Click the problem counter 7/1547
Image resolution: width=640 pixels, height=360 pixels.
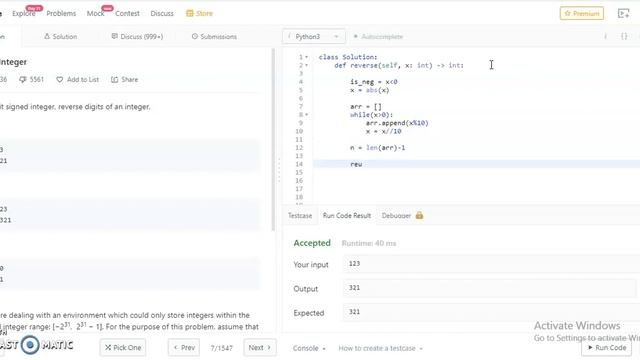(x=222, y=348)
